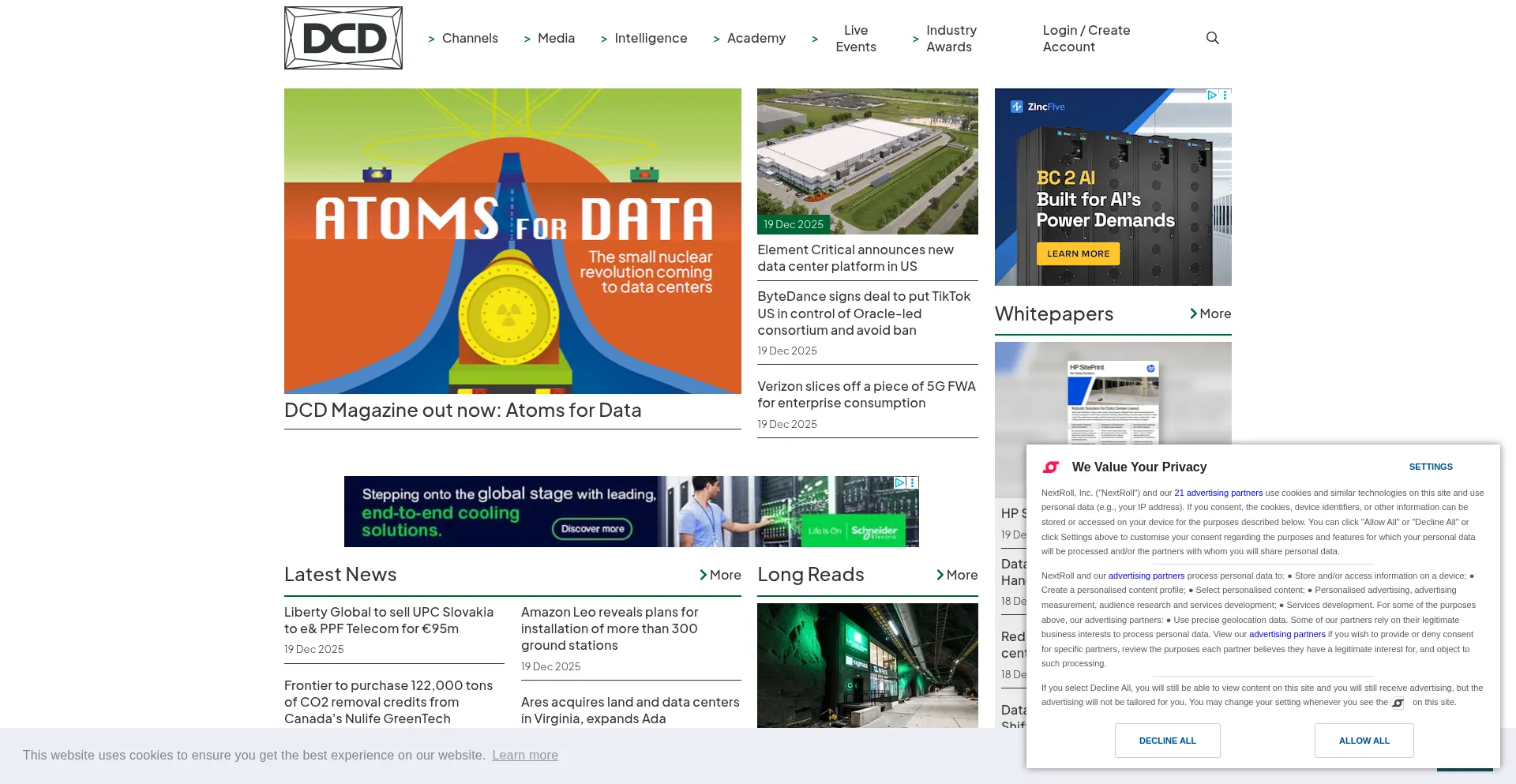This screenshot has width=1516, height=784.
Task: Click the AdChoices icon on the Schneider cooling ad
Action: (x=900, y=482)
